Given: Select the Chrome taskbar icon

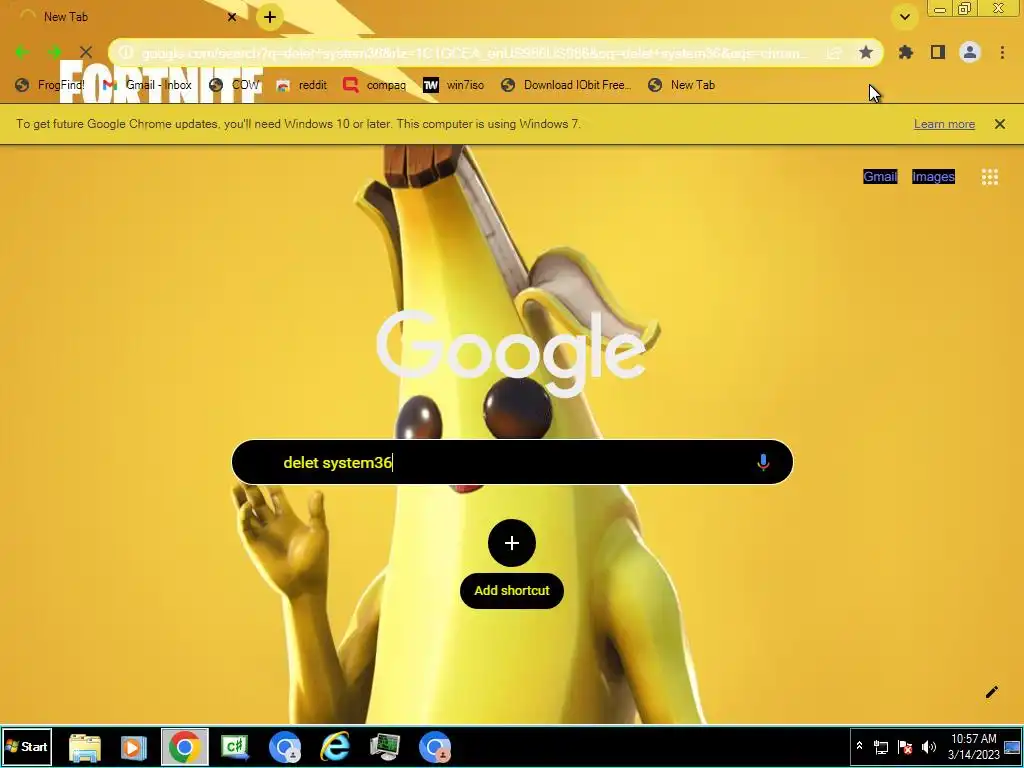Looking at the screenshot, I should (x=185, y=747).
